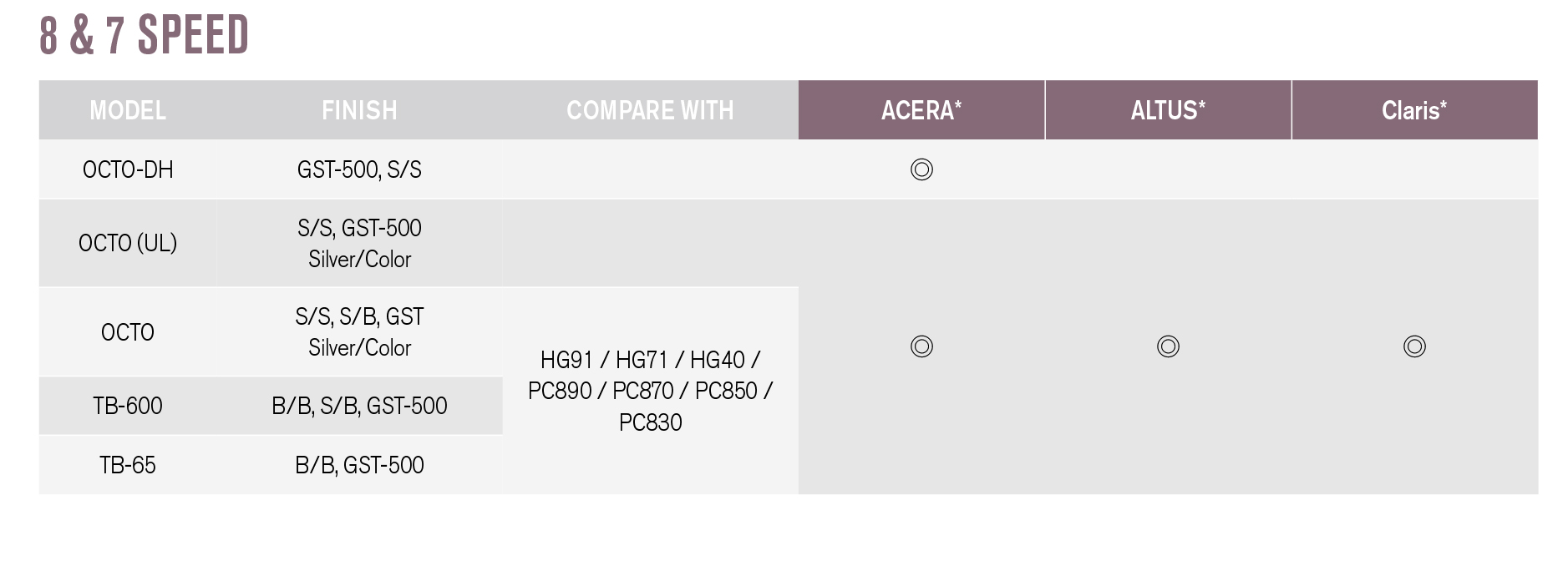
Task: Click the B/B, S/B, GST-500 finish cell
Action: click(x=359, y=406)
